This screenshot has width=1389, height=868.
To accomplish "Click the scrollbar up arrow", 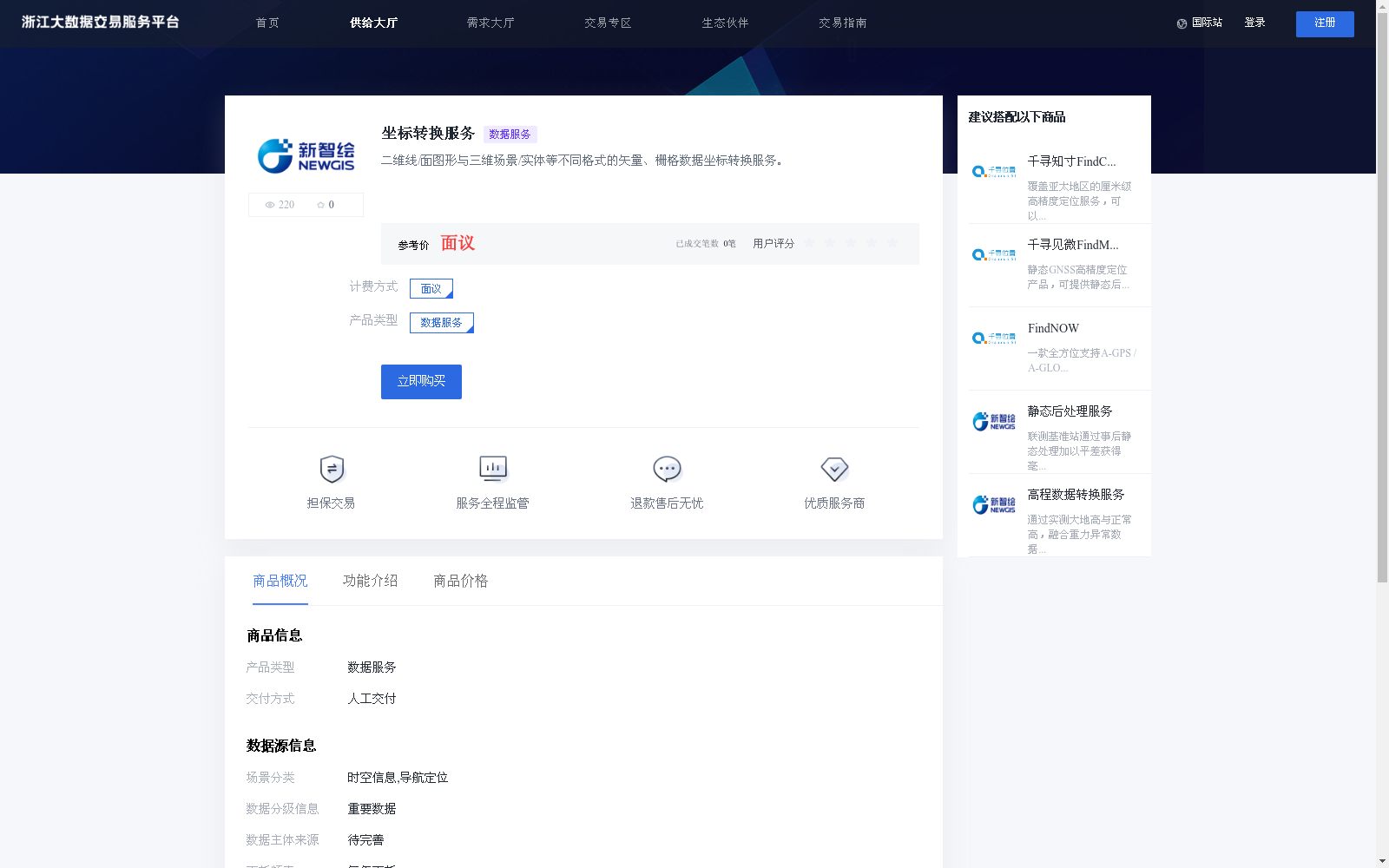I will click(x=1382, y=5).
